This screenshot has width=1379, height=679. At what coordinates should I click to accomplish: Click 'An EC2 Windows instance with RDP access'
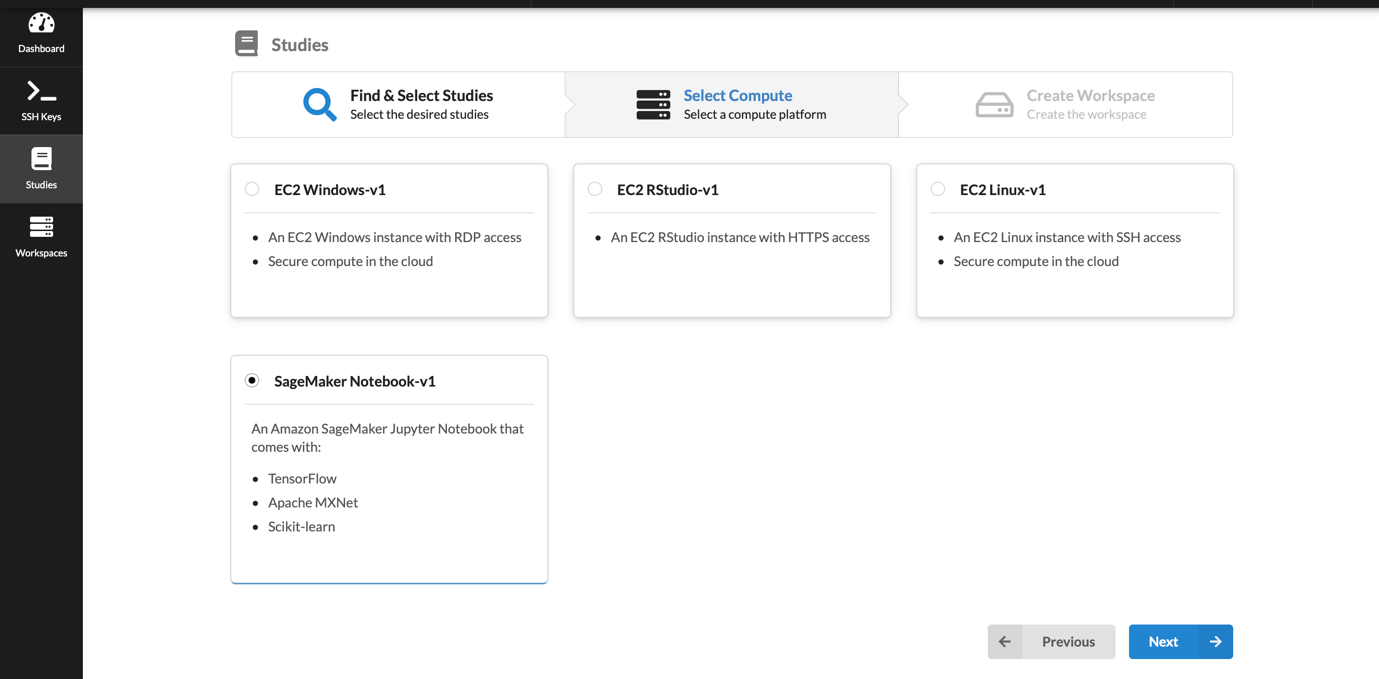tap(395, 237)
